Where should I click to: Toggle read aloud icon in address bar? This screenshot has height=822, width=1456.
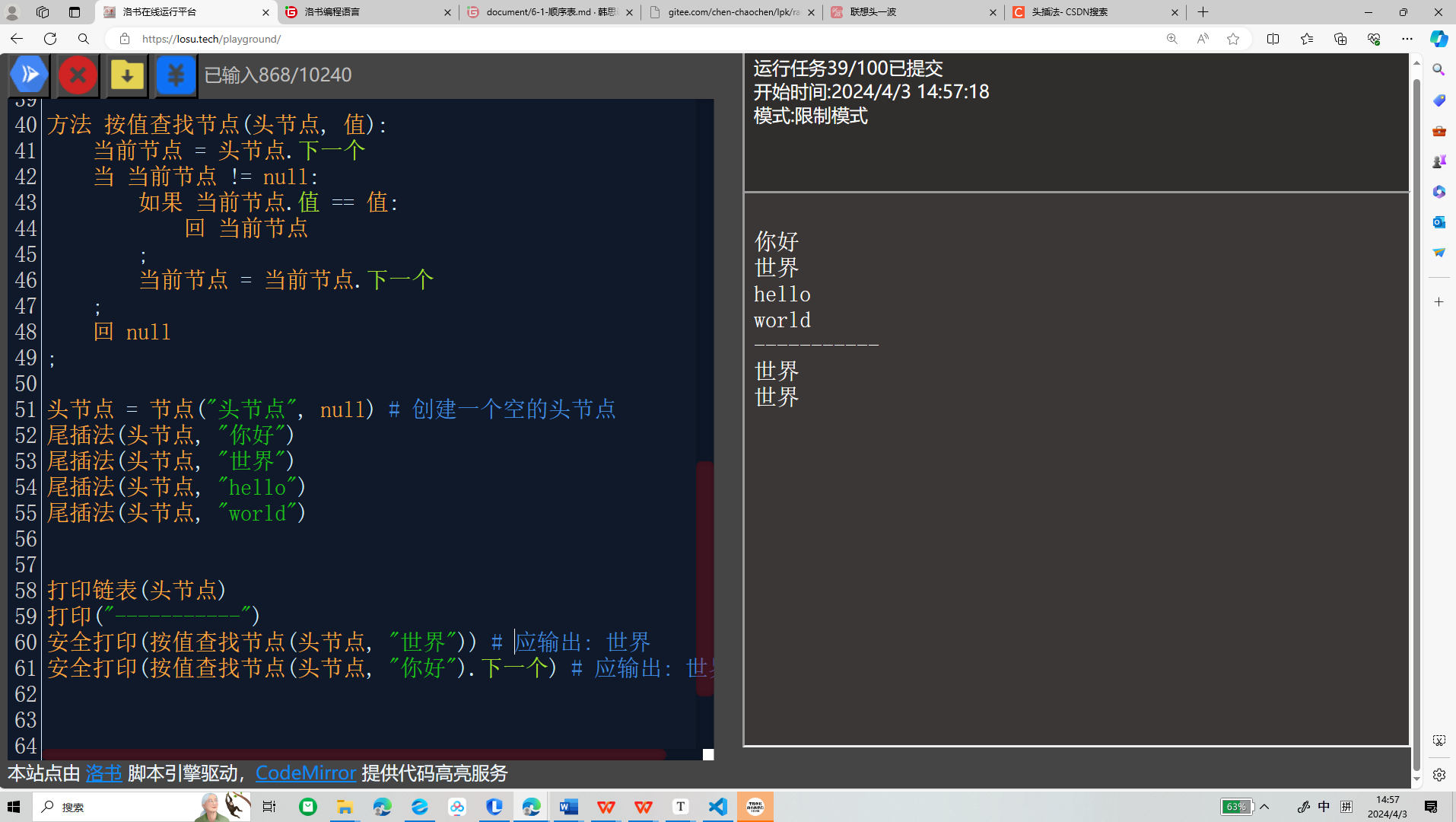tap(1203, 39)
